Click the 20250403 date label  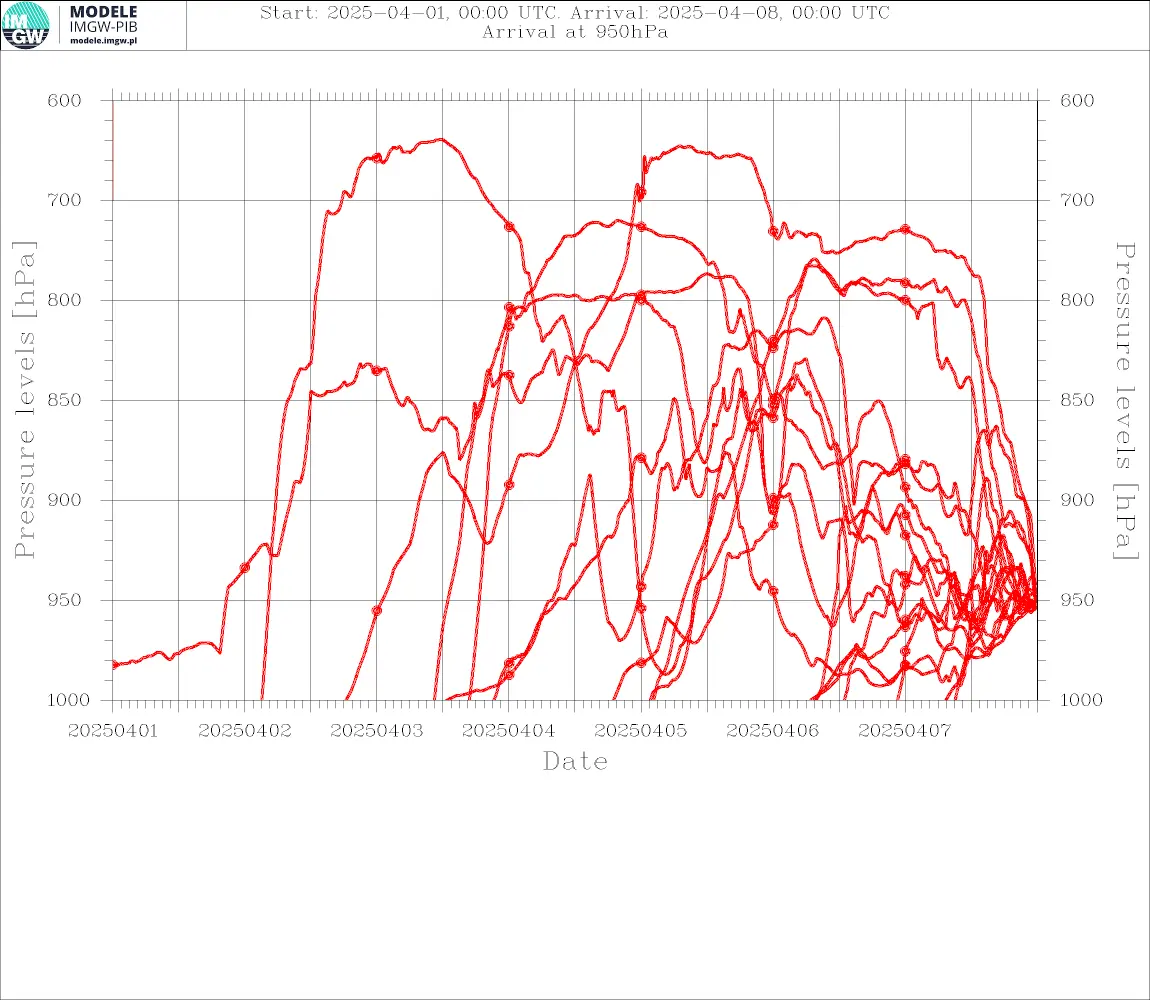tap(377, 731)
